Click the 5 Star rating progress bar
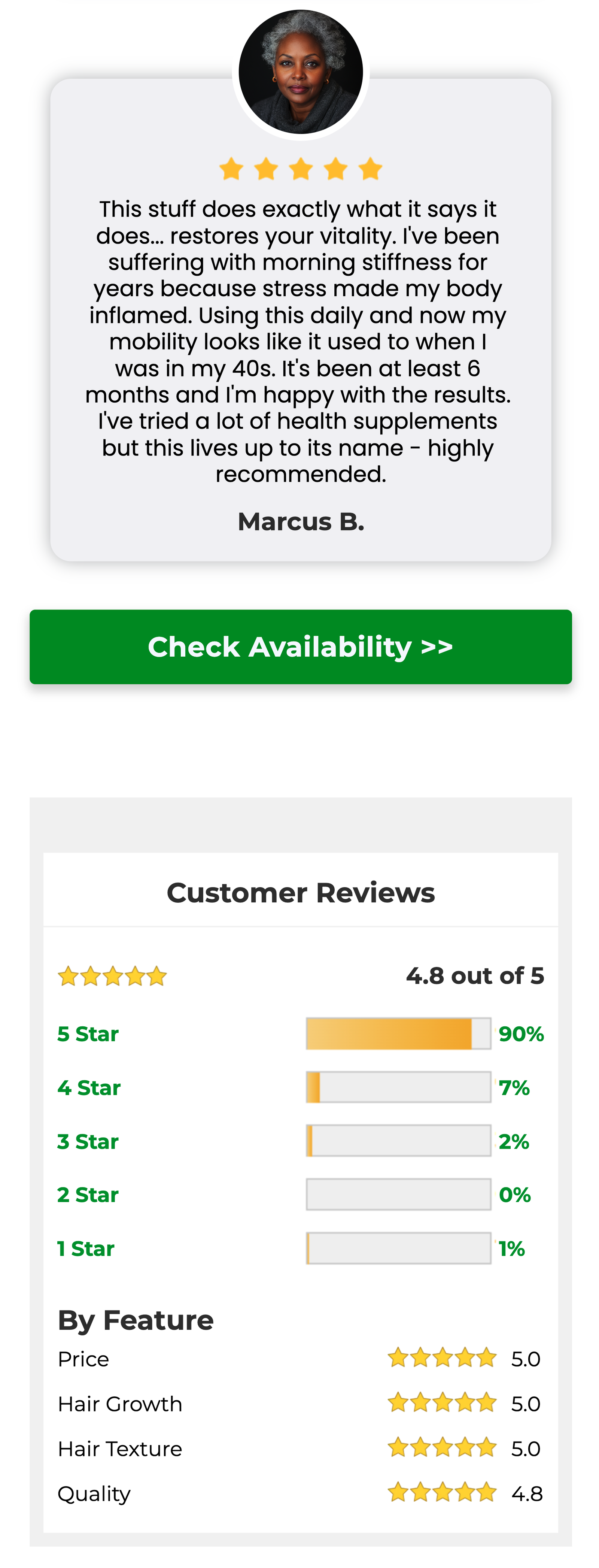 tap(398, 1033)
